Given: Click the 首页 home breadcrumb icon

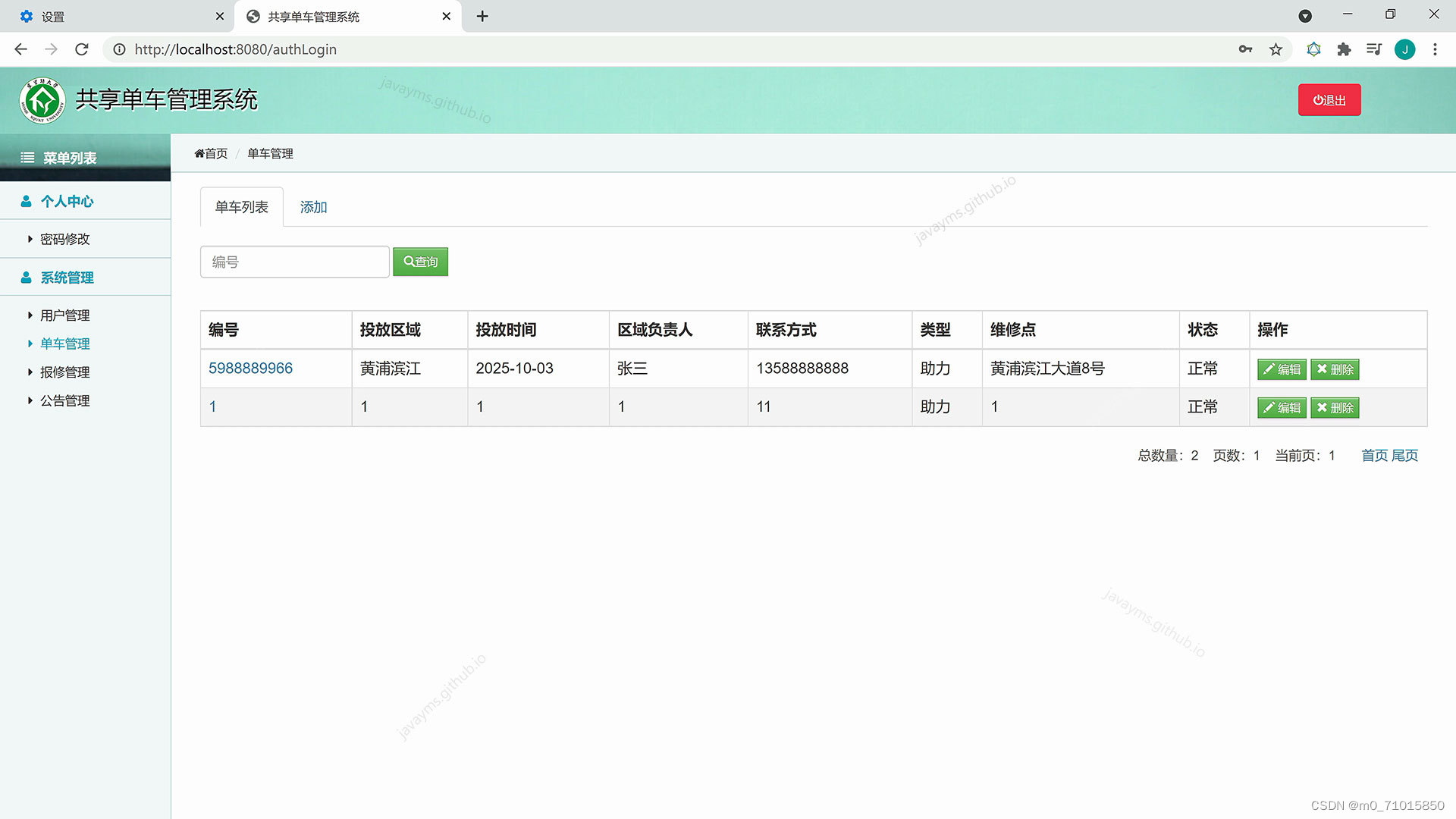Looking at the screenshot, I should point(199,153).
